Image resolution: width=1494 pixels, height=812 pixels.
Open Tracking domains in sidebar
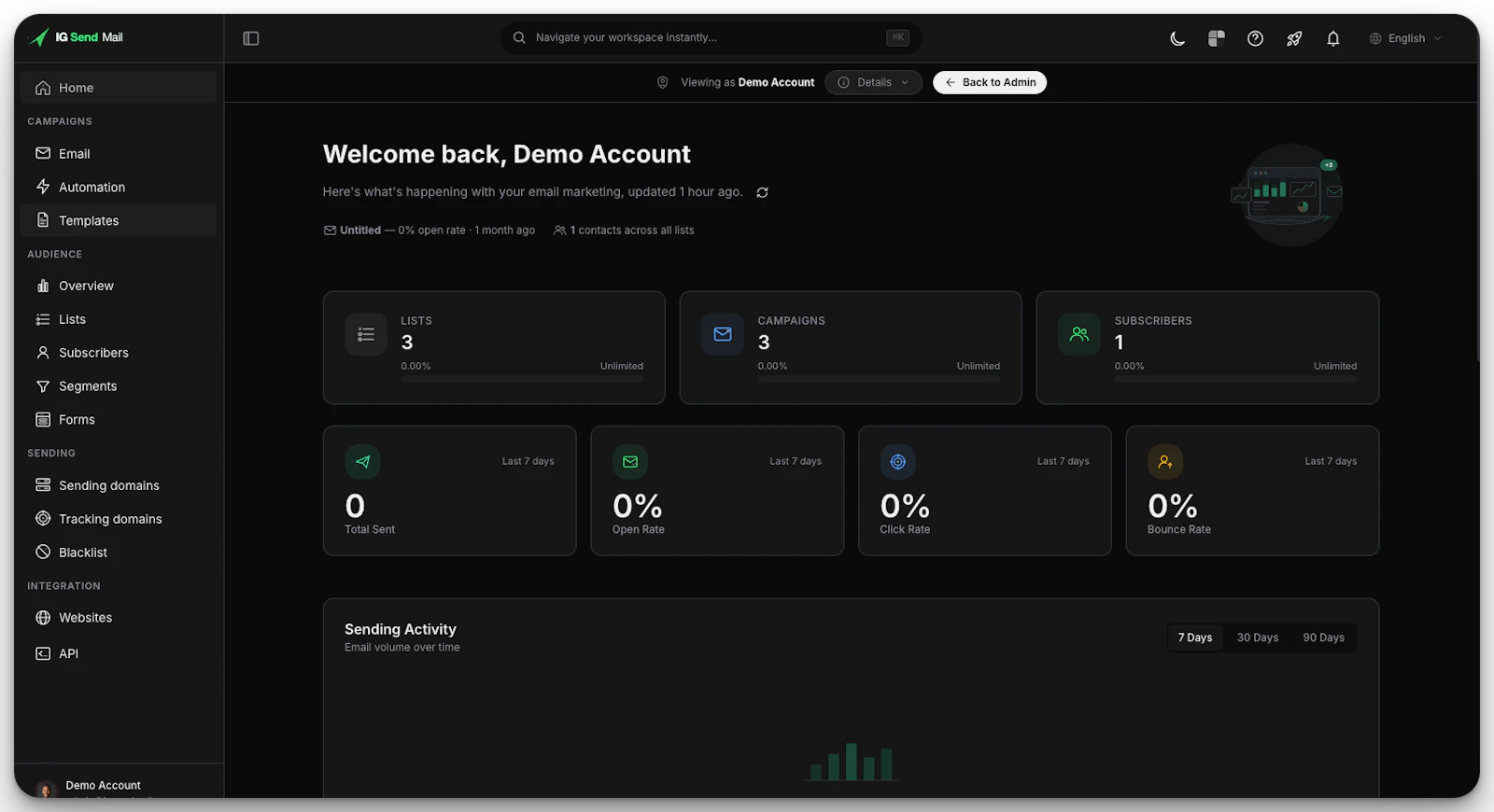click(119, 519)
